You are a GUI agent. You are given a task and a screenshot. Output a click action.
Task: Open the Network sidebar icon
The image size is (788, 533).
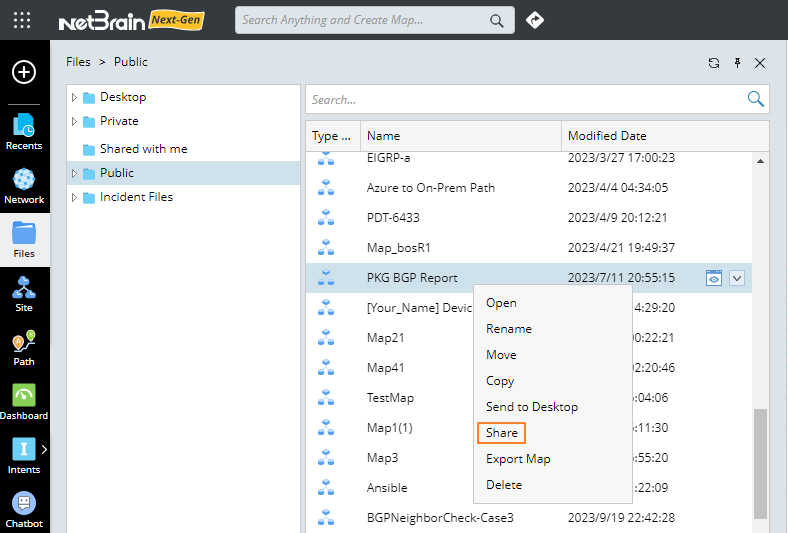[24, 185]
